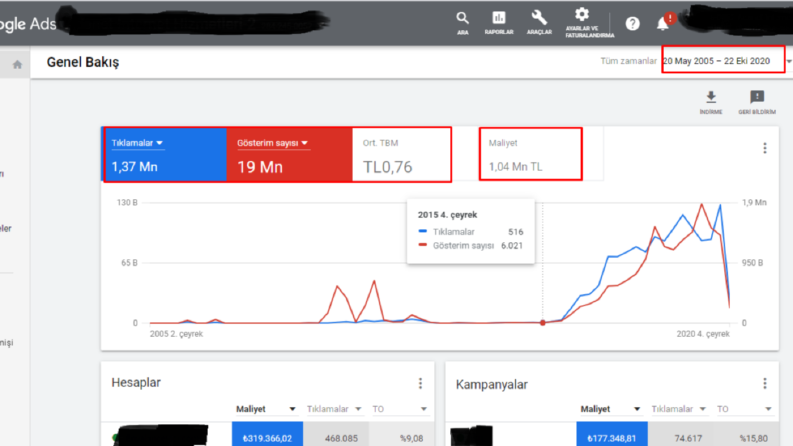
Task: Open overview chart three-dot menu
Action: 765,148
